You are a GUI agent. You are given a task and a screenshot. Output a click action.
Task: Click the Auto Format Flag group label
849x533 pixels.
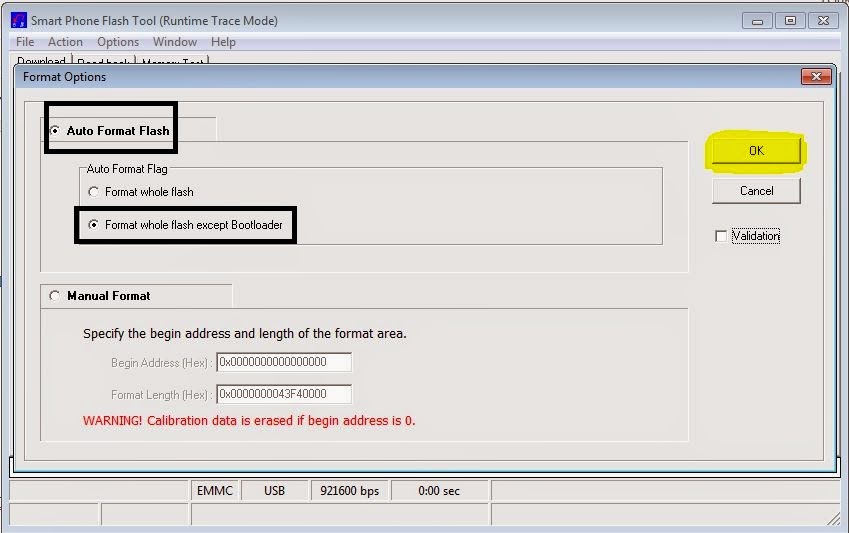click(x=127, y=168)
